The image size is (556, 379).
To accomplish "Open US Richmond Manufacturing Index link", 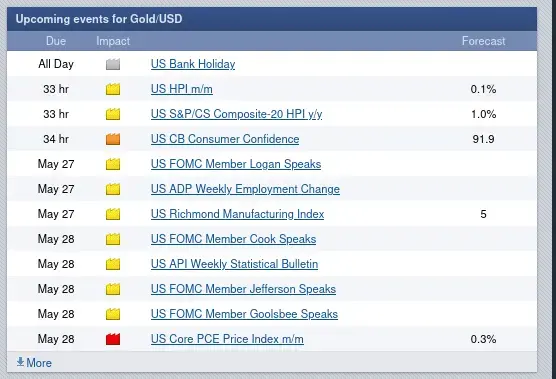I will 237,214.
